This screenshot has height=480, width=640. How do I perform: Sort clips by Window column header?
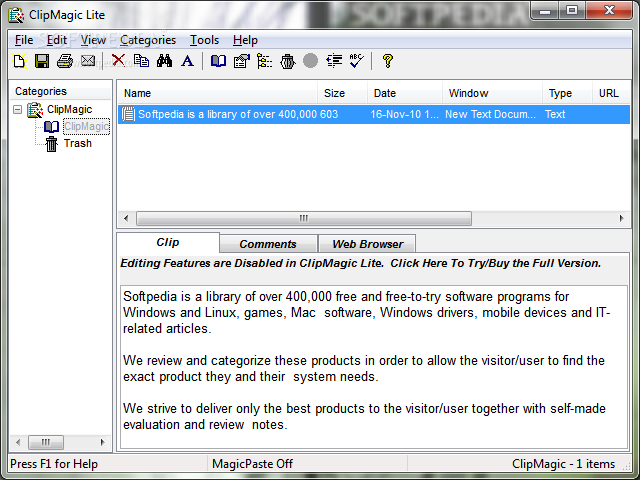[493, 93]
